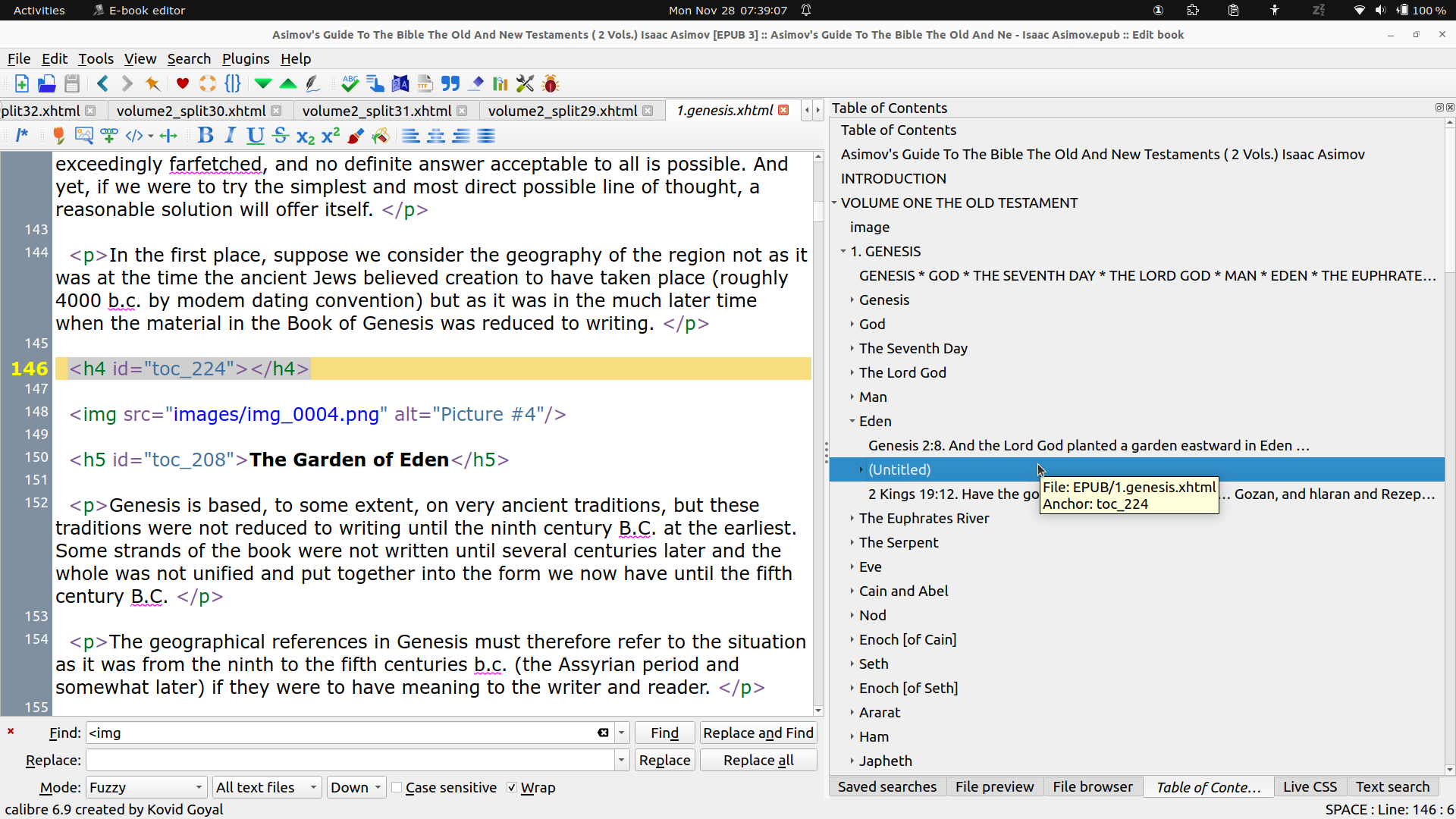
Task: Click the Replace text field
Action: (350, 760)
